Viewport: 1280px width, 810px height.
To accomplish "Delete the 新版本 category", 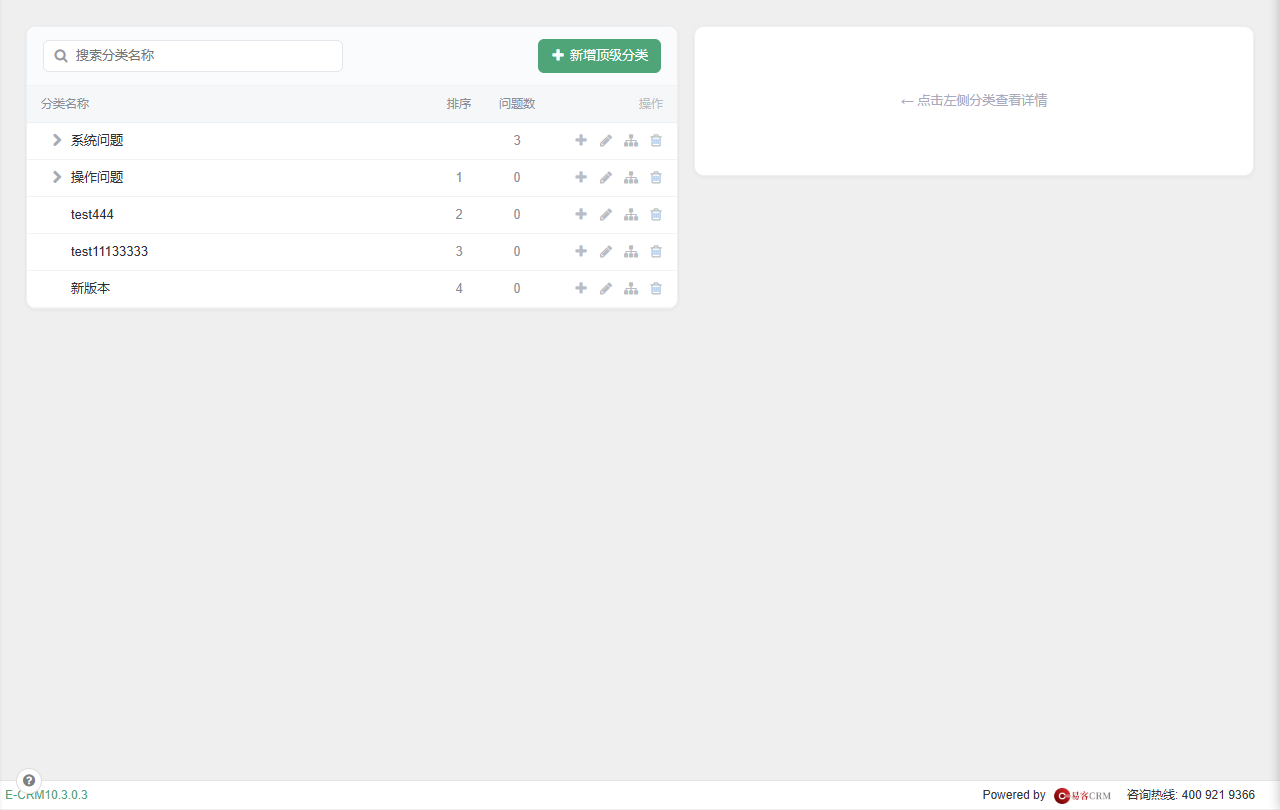I will pyautogui.click(x=656, y=289).
